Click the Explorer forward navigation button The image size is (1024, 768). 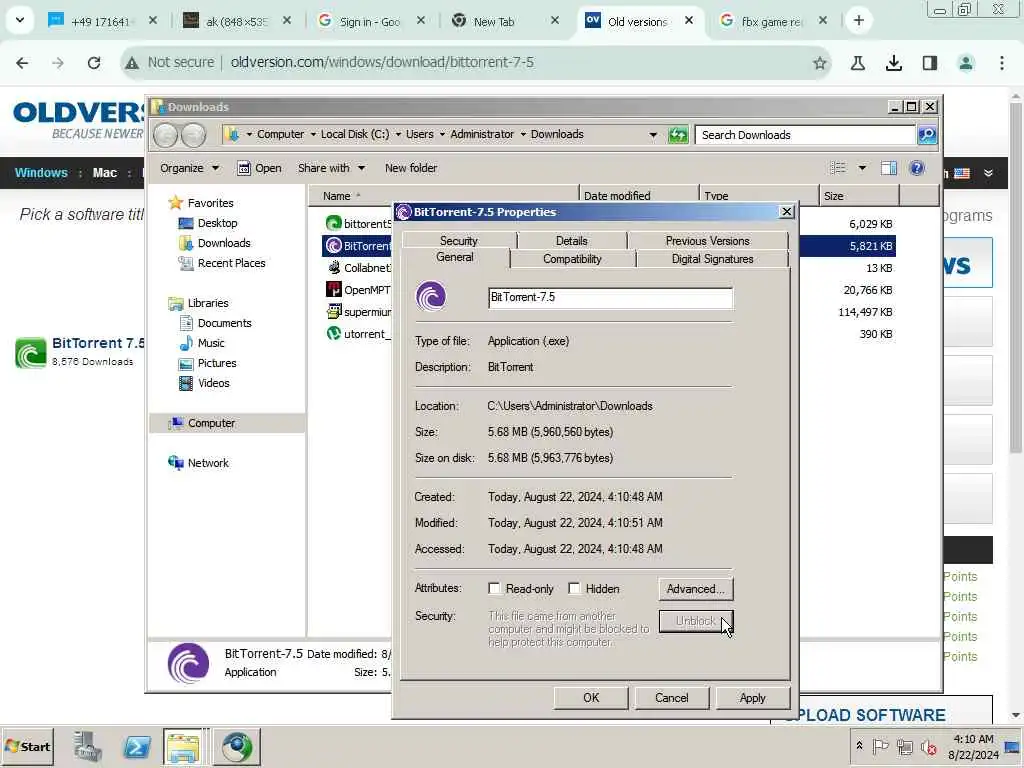(193, 135)
